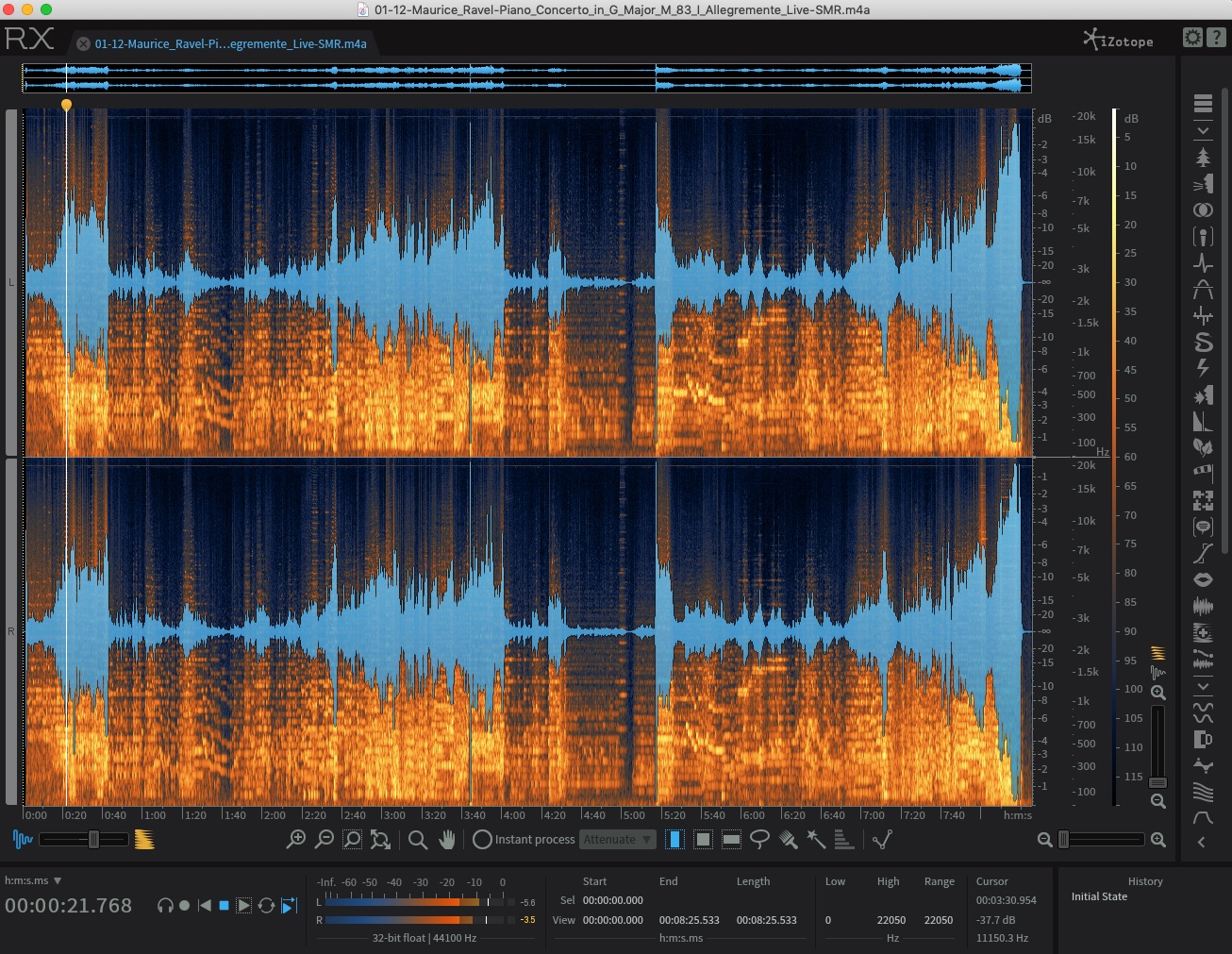Toggle Instant process mode on

[x=482, y=839]
